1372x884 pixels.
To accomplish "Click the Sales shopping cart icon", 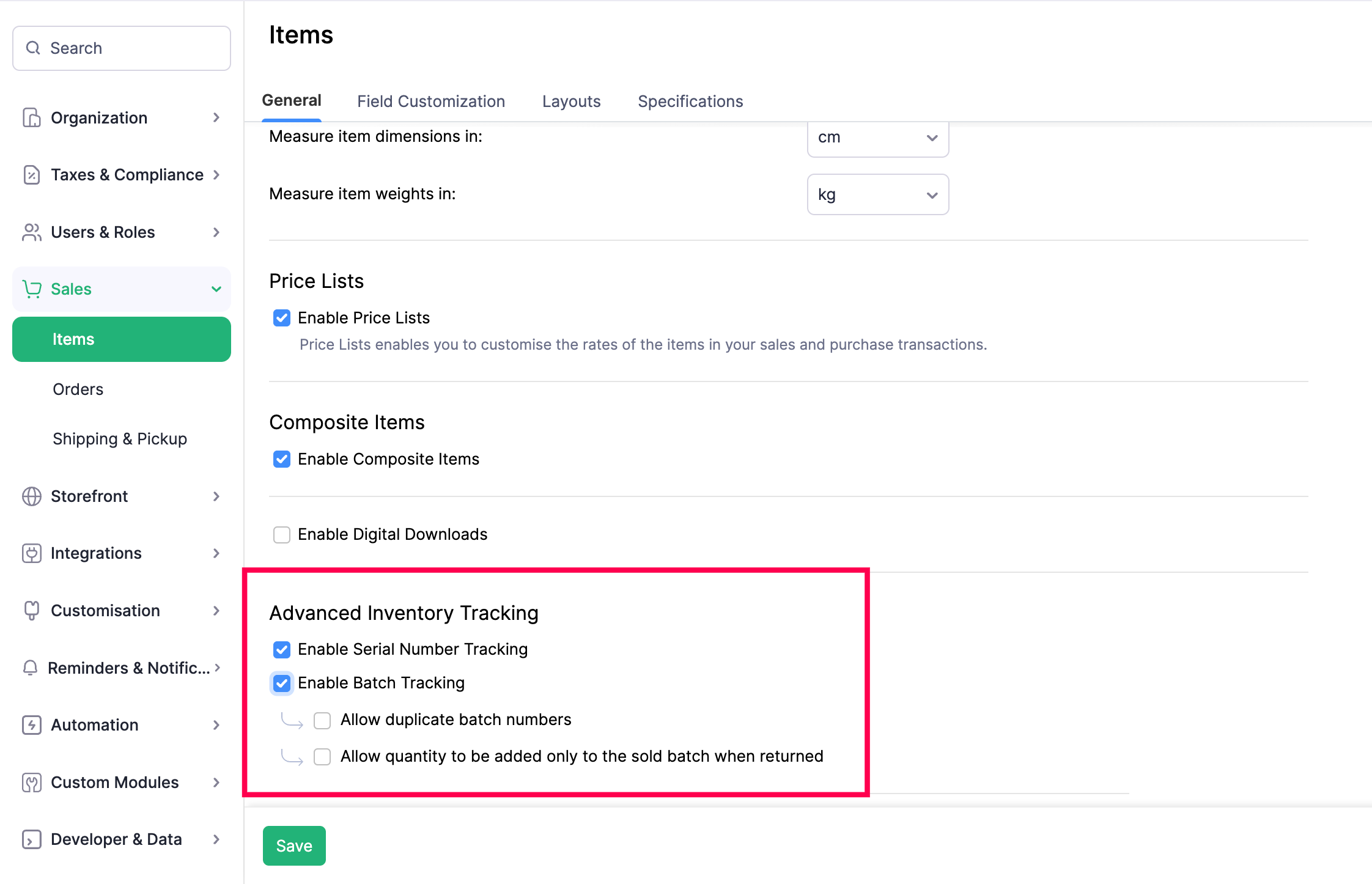I will click(x=31, y=289).
